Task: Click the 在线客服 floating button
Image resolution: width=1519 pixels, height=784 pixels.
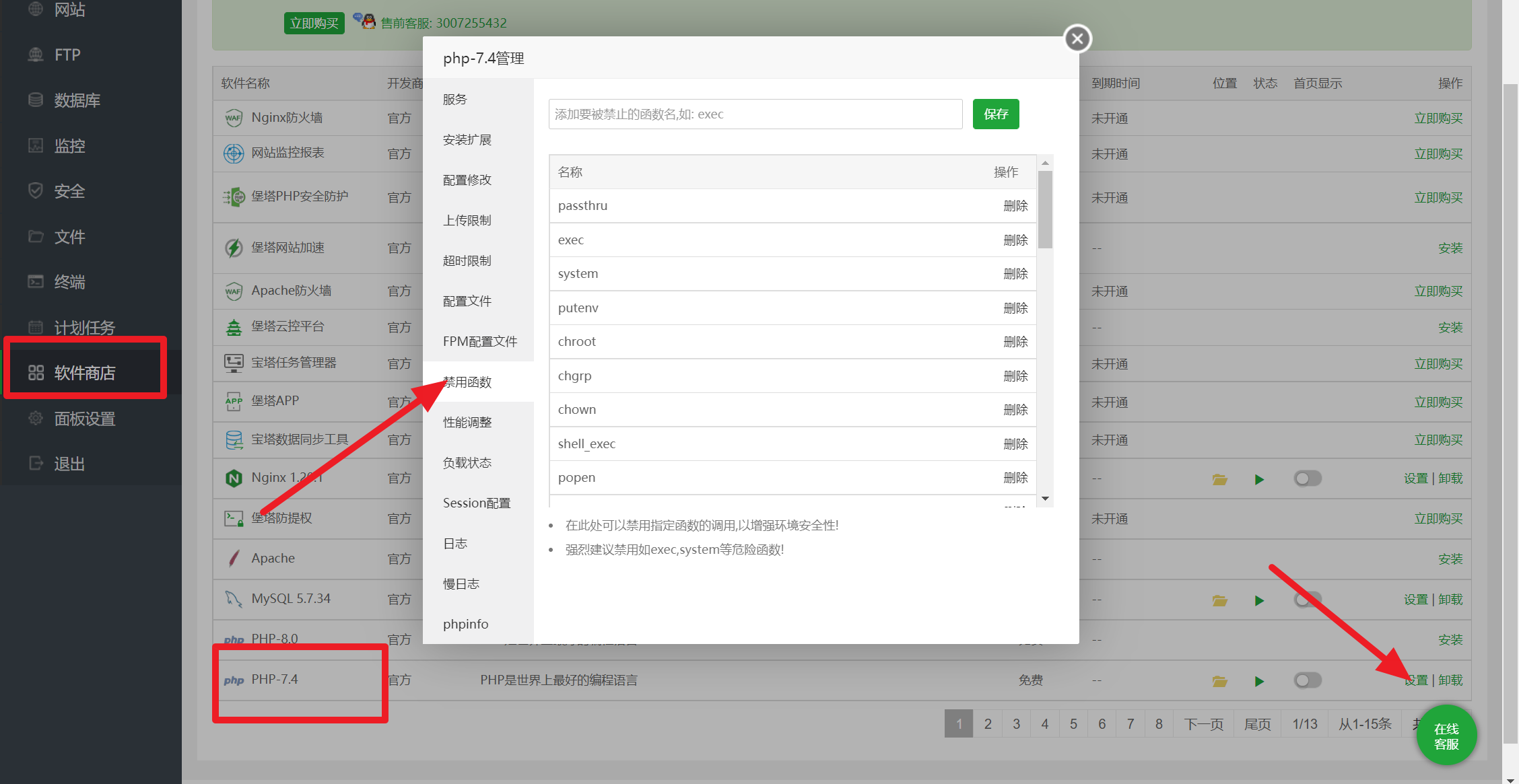Action: pyautogui.click(x=1446, y=736)
